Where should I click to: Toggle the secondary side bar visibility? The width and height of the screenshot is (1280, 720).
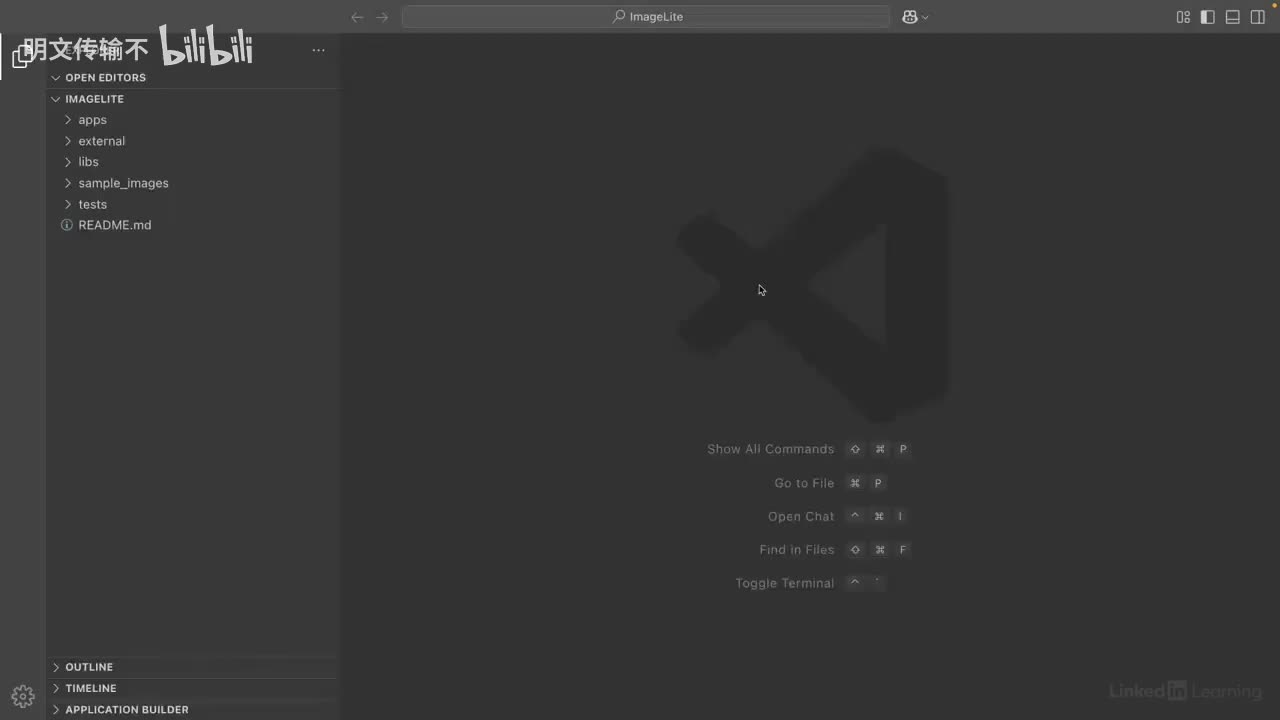pos(1258,17)
